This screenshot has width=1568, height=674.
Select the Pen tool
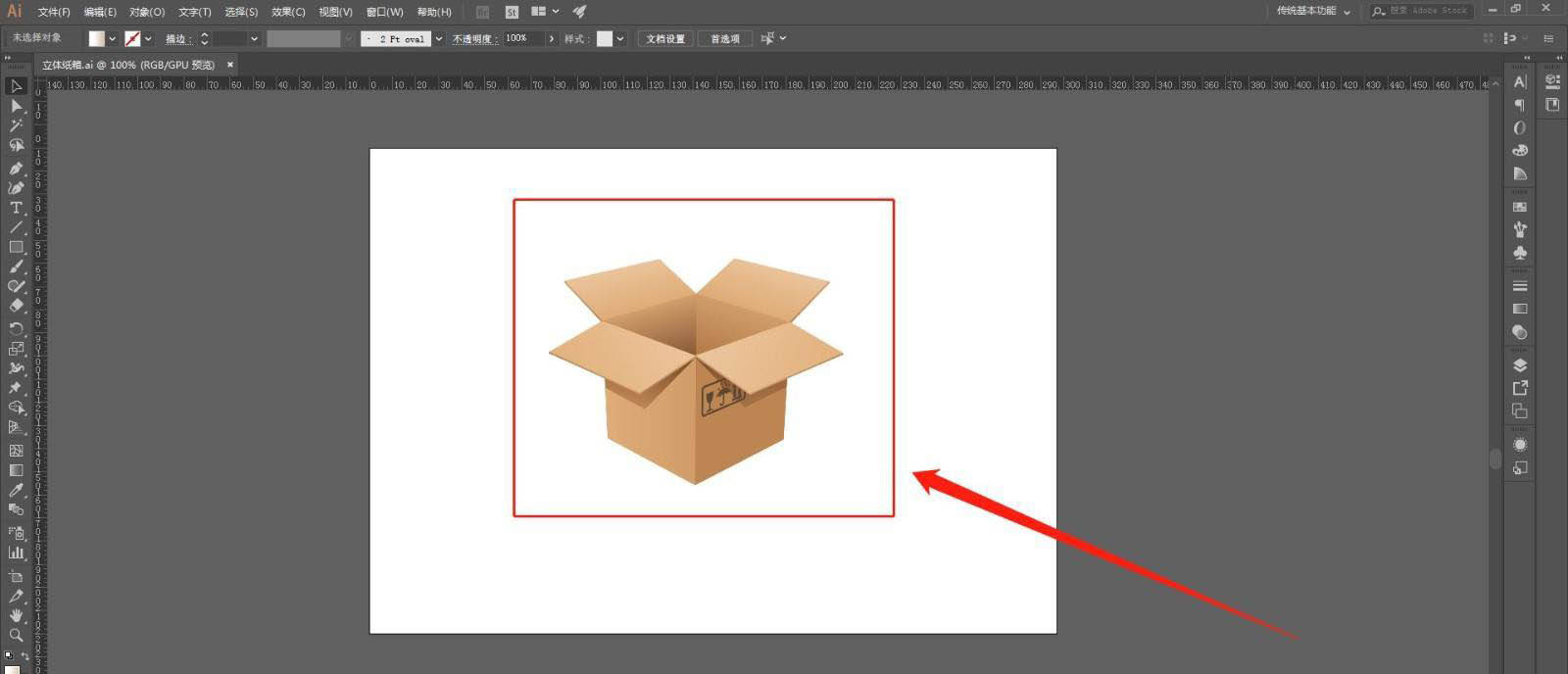(16, 168)
